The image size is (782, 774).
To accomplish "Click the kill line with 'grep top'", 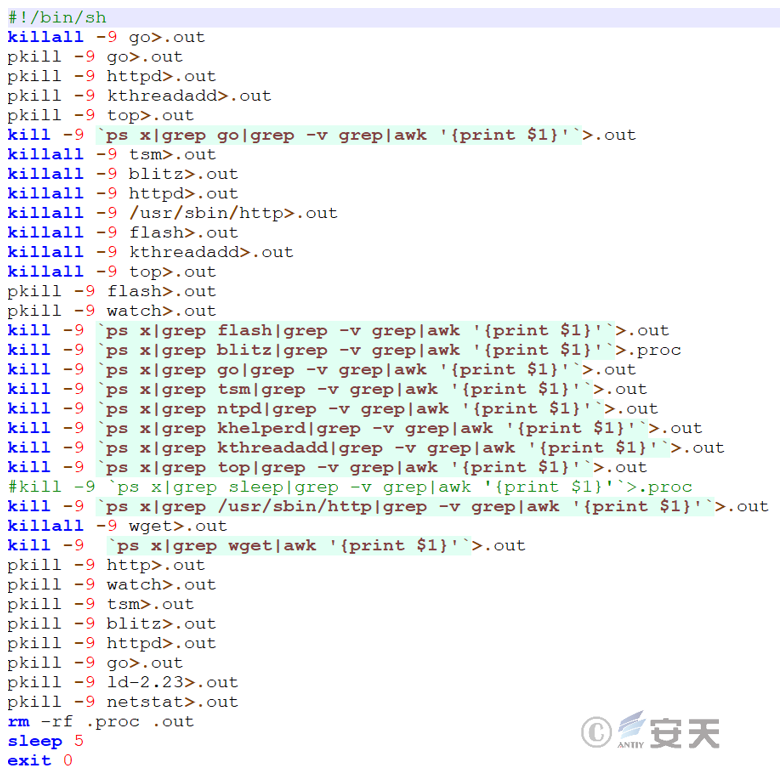I will (327, 467).
